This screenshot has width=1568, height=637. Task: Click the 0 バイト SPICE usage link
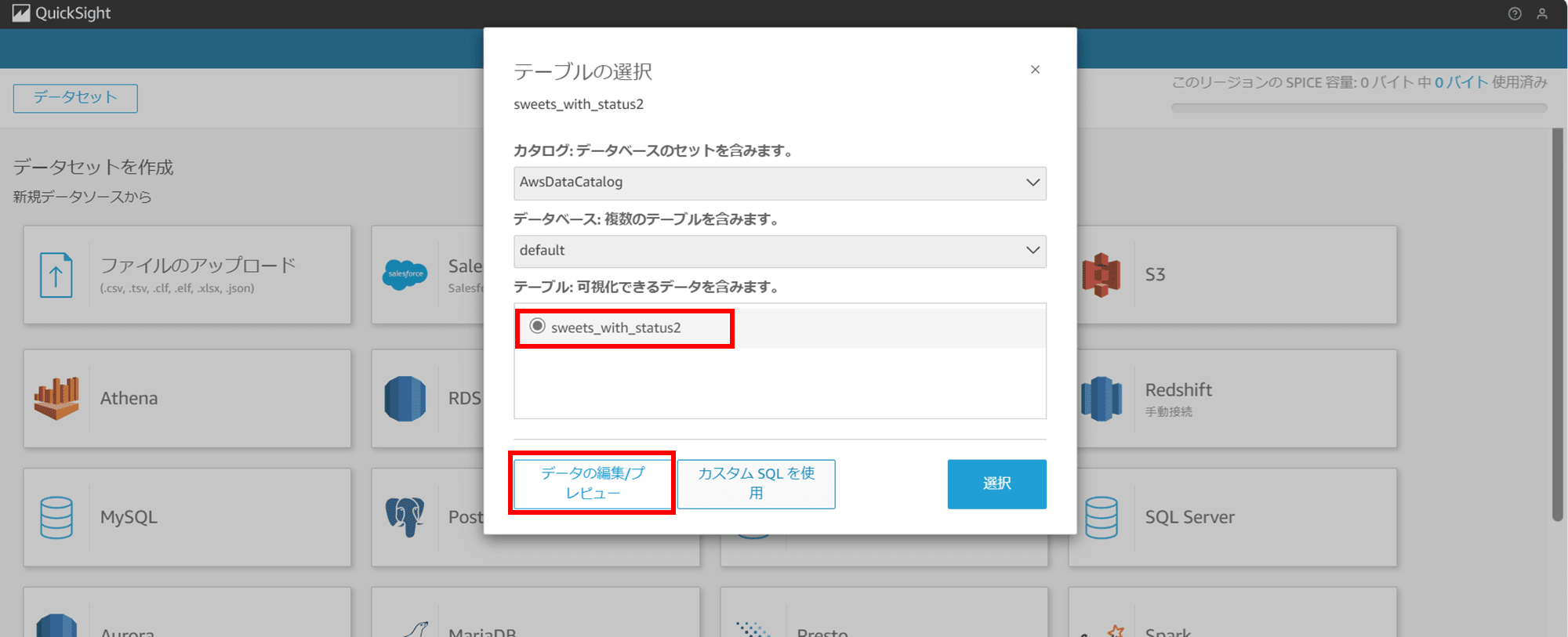click(x=1461, y=82)
